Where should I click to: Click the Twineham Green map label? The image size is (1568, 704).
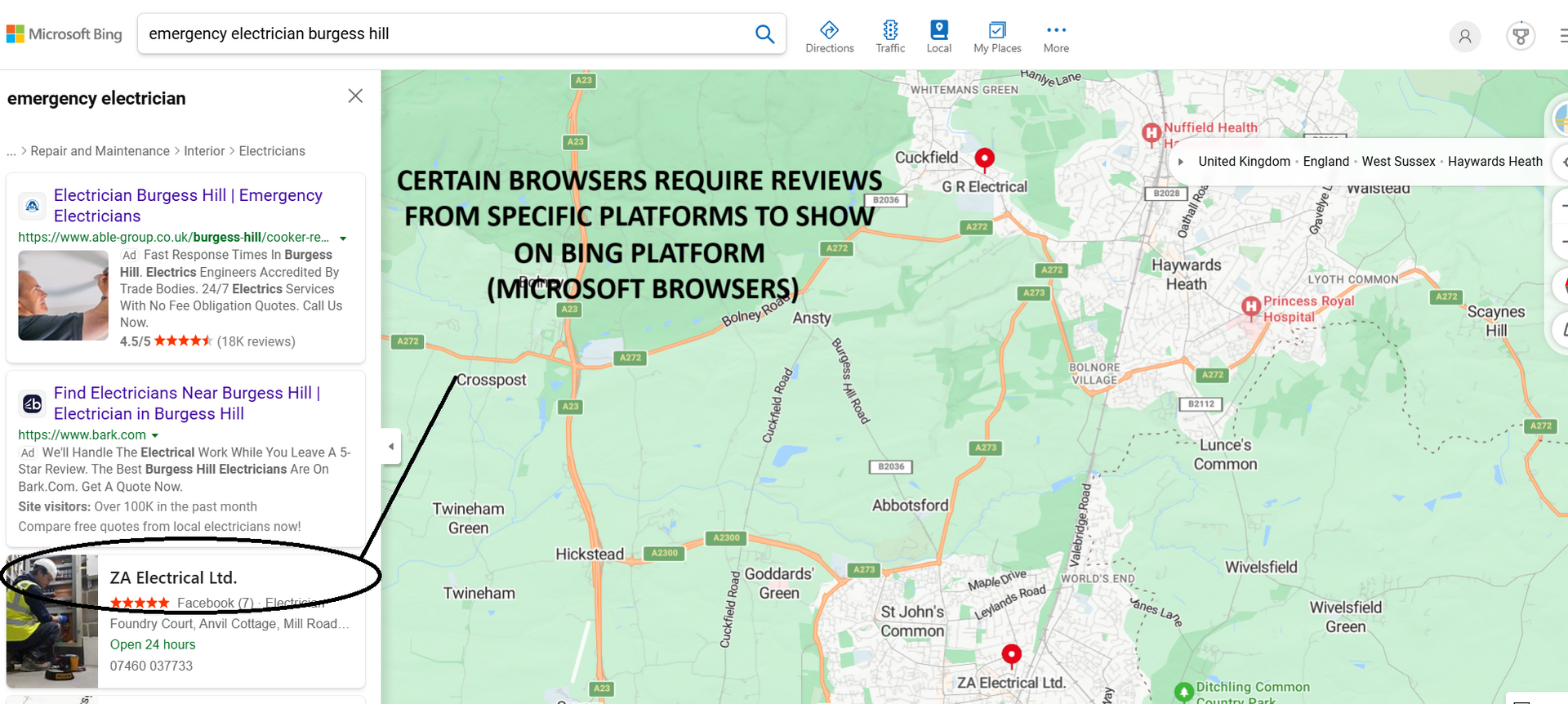tap(469, 519)
